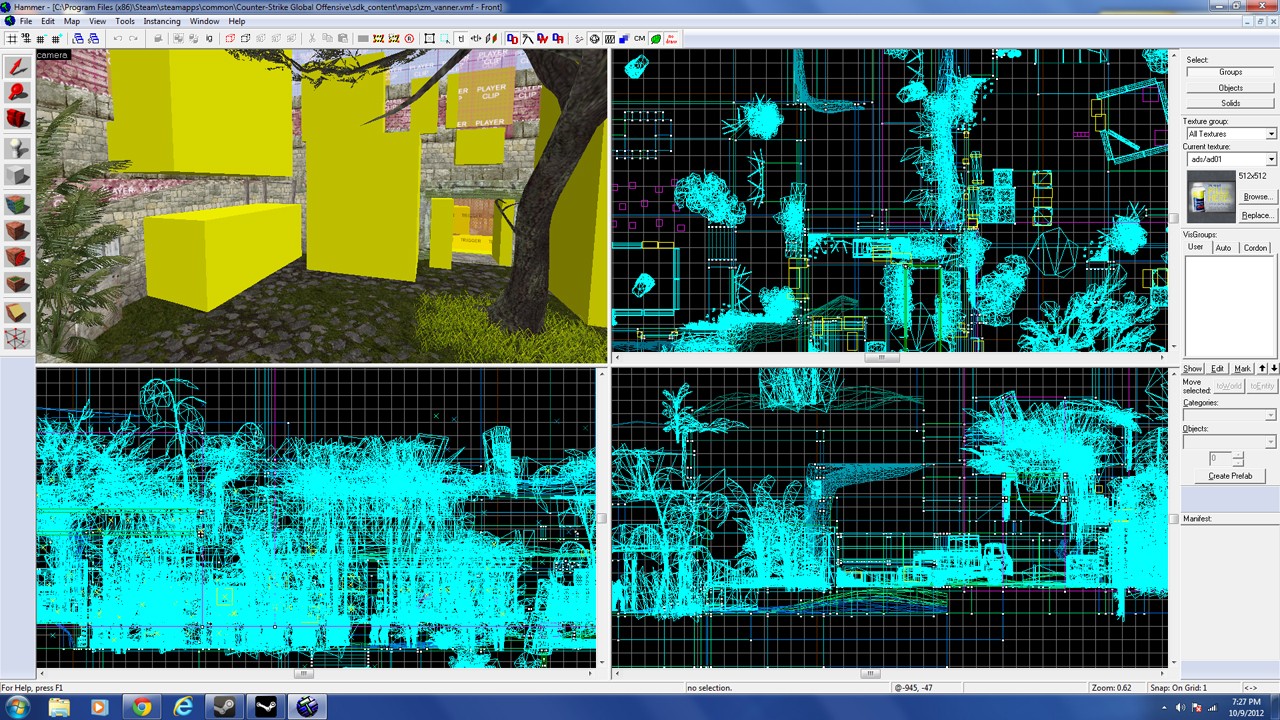The height and width of the screenshot is (720, 1280).
Task: Click the VisGroups Show button
Action: pos(1193,368)
